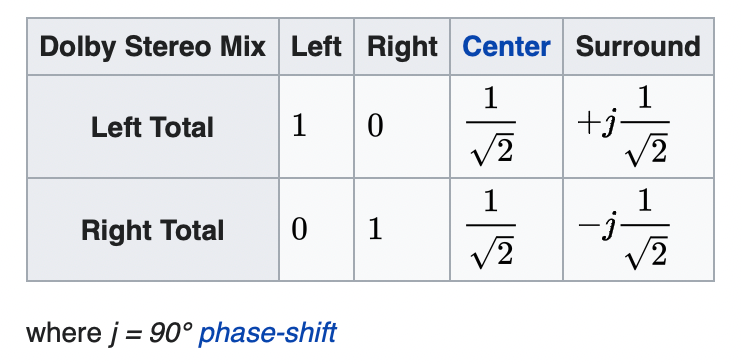Select the Right column header
The width and height of the screenshot is (742, 364).
click(402, 46)
